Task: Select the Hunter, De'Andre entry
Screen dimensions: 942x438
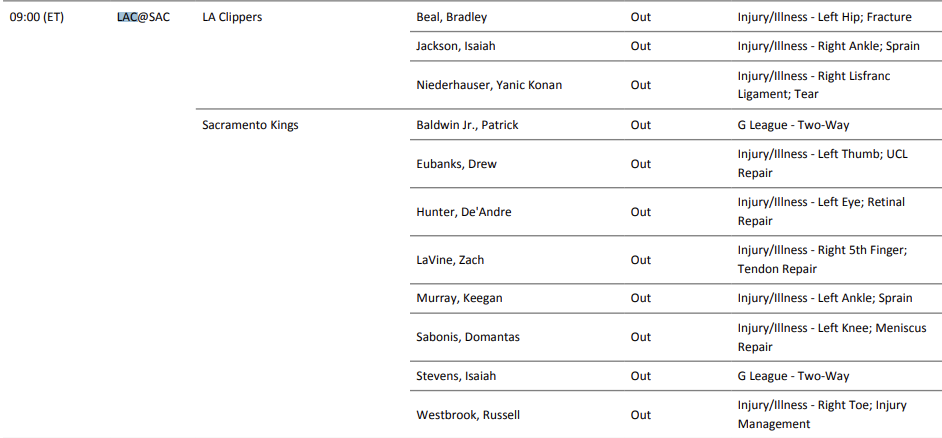Action: (x=464, y=212)
